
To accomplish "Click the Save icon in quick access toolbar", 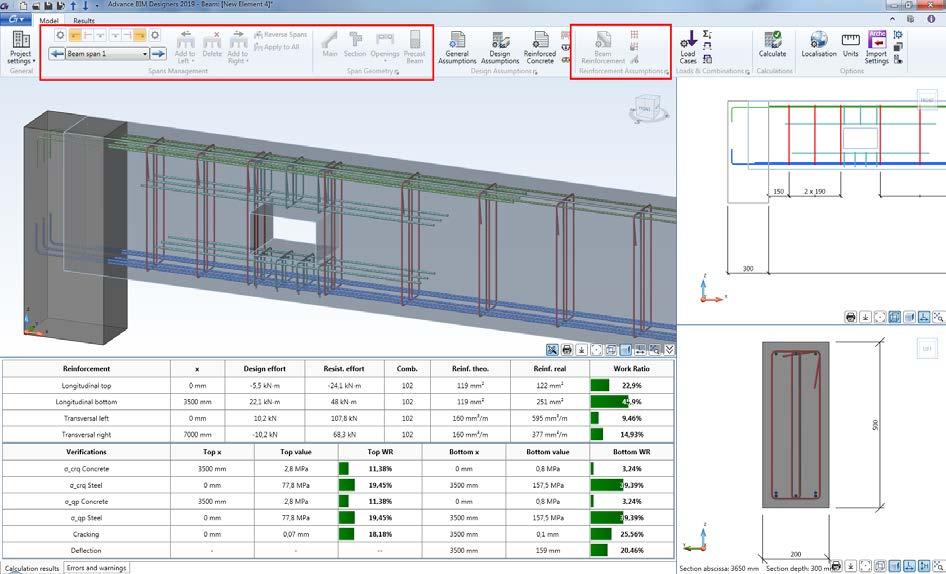I will click(48, 5).
